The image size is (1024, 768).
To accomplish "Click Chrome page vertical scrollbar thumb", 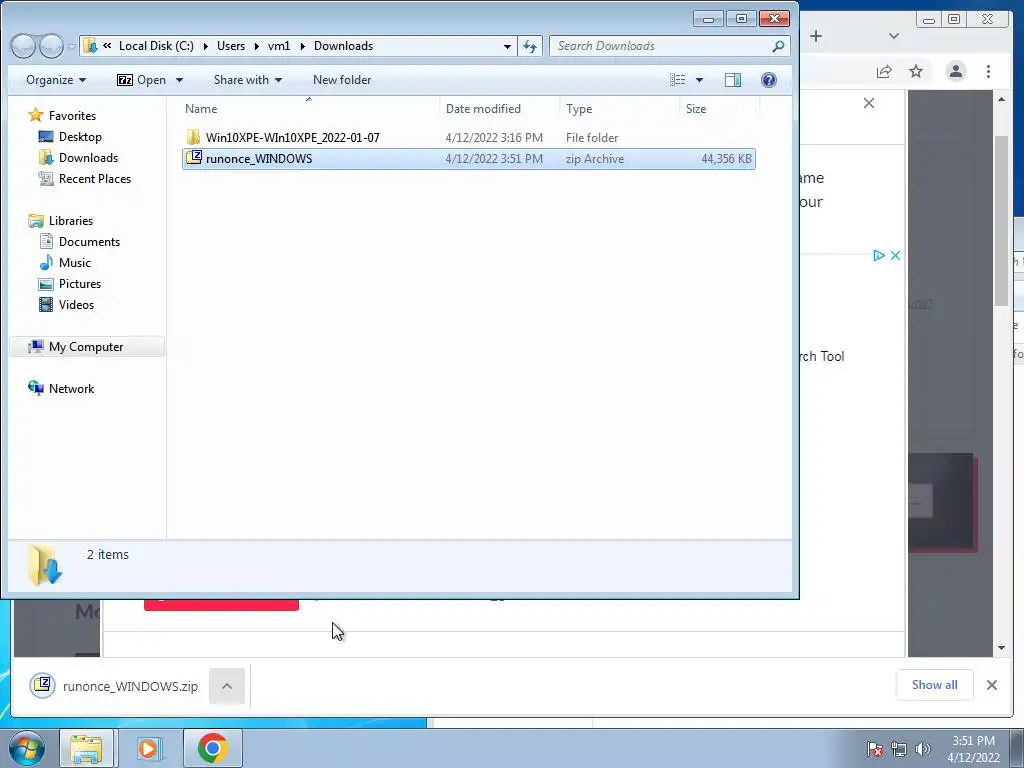I will 1001,220.
